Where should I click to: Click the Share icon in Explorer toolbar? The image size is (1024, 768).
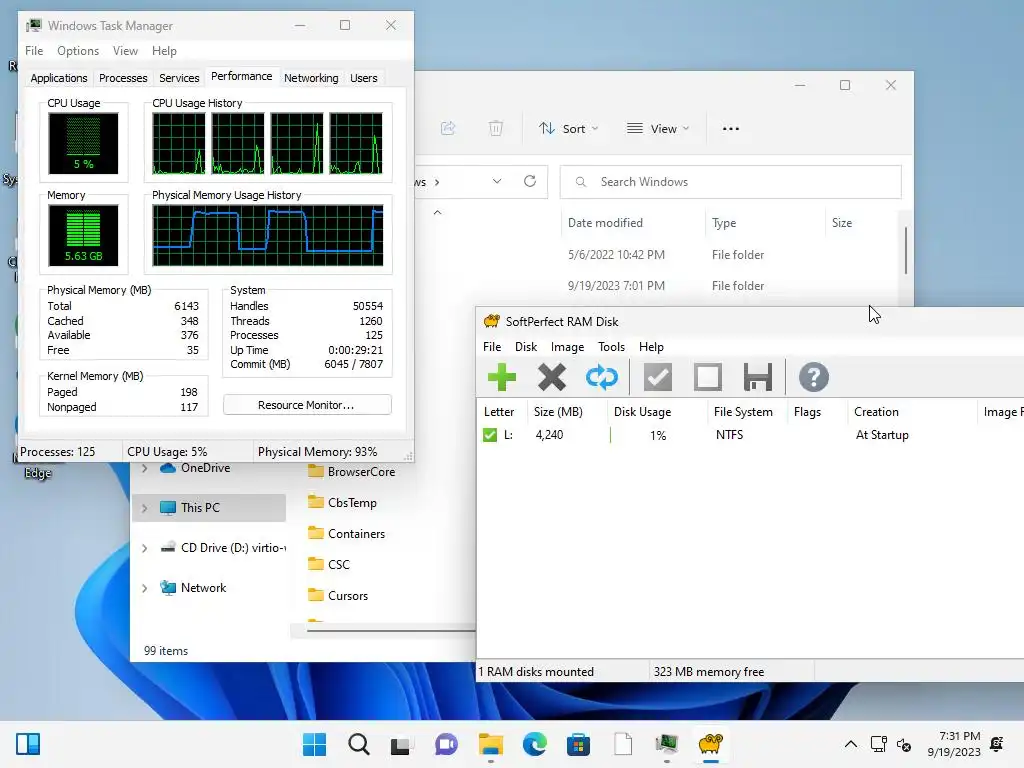pos(448,128)
